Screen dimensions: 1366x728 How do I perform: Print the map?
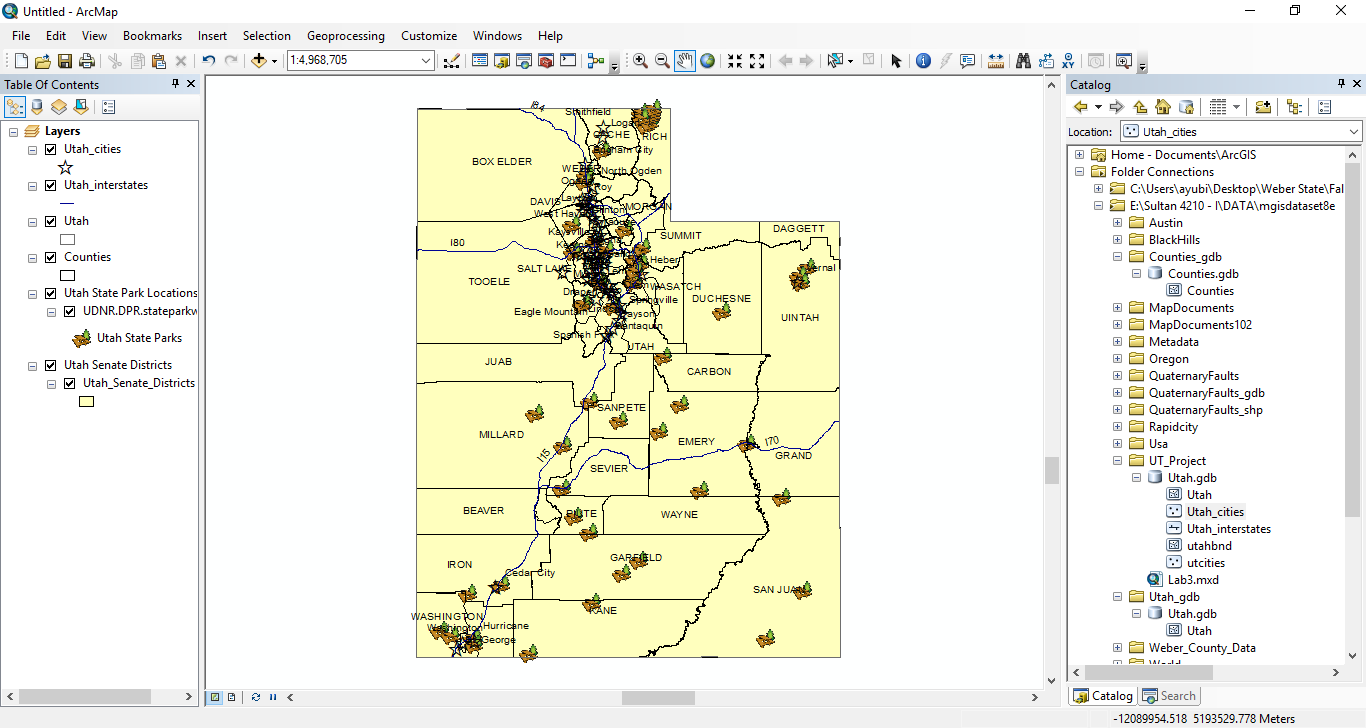coord(87,61)
